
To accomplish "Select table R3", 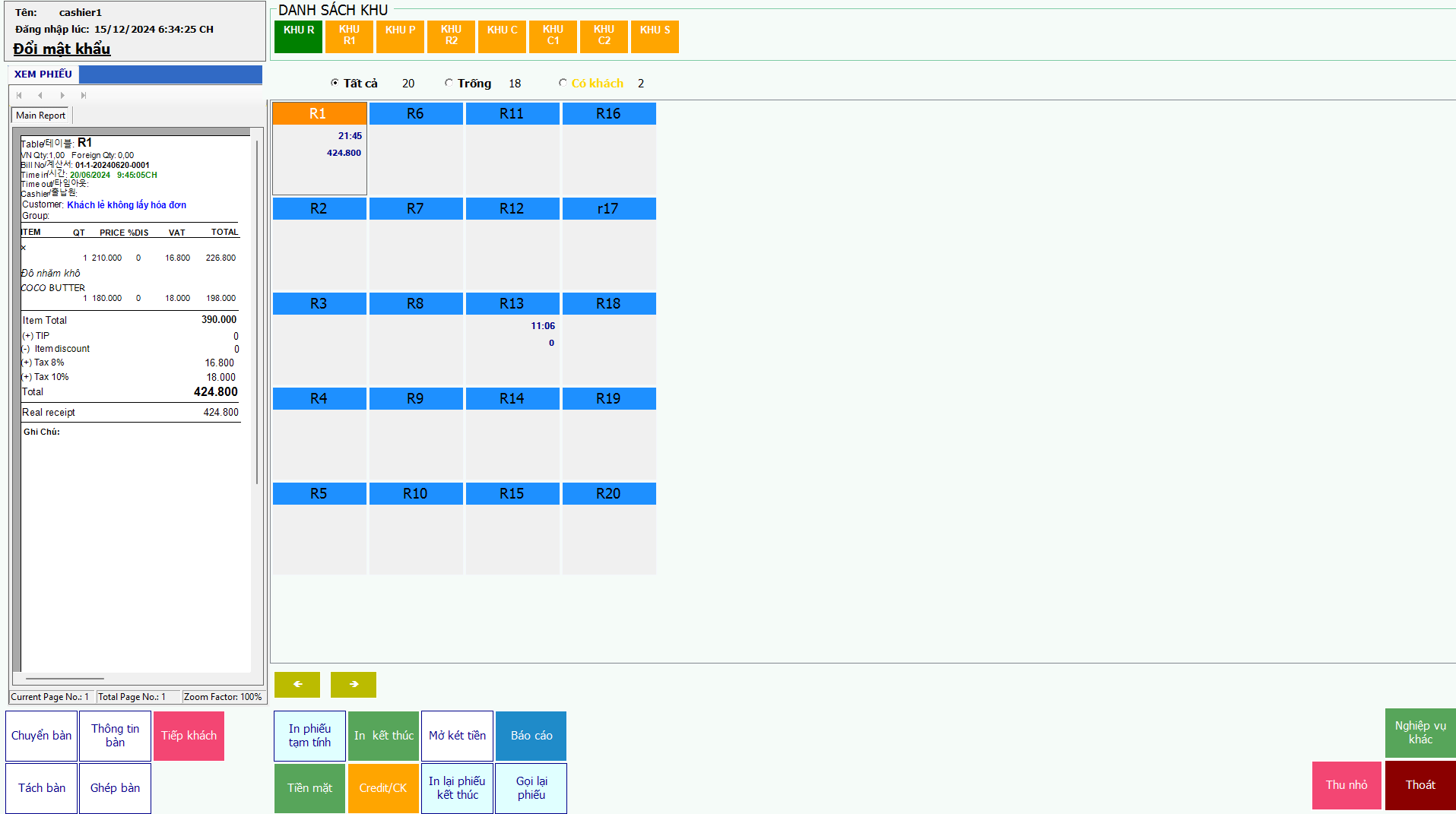I will click(319, 338).
